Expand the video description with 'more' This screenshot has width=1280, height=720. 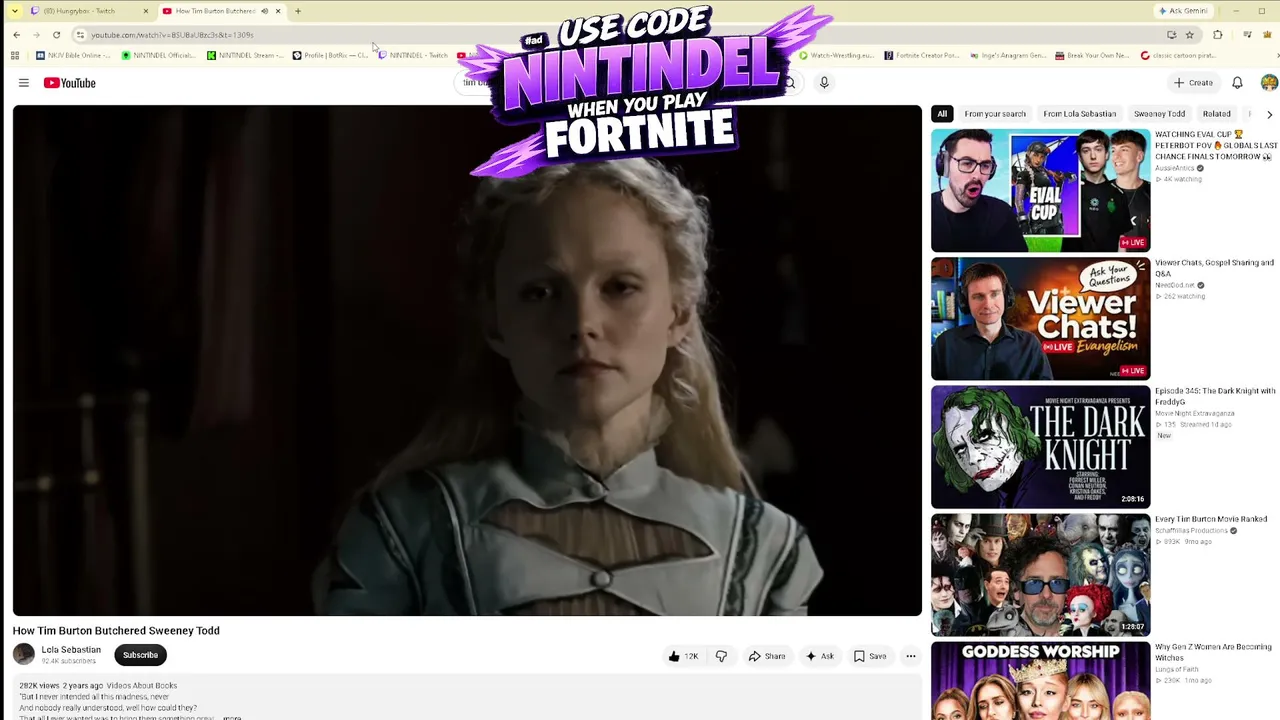(232, 717)
